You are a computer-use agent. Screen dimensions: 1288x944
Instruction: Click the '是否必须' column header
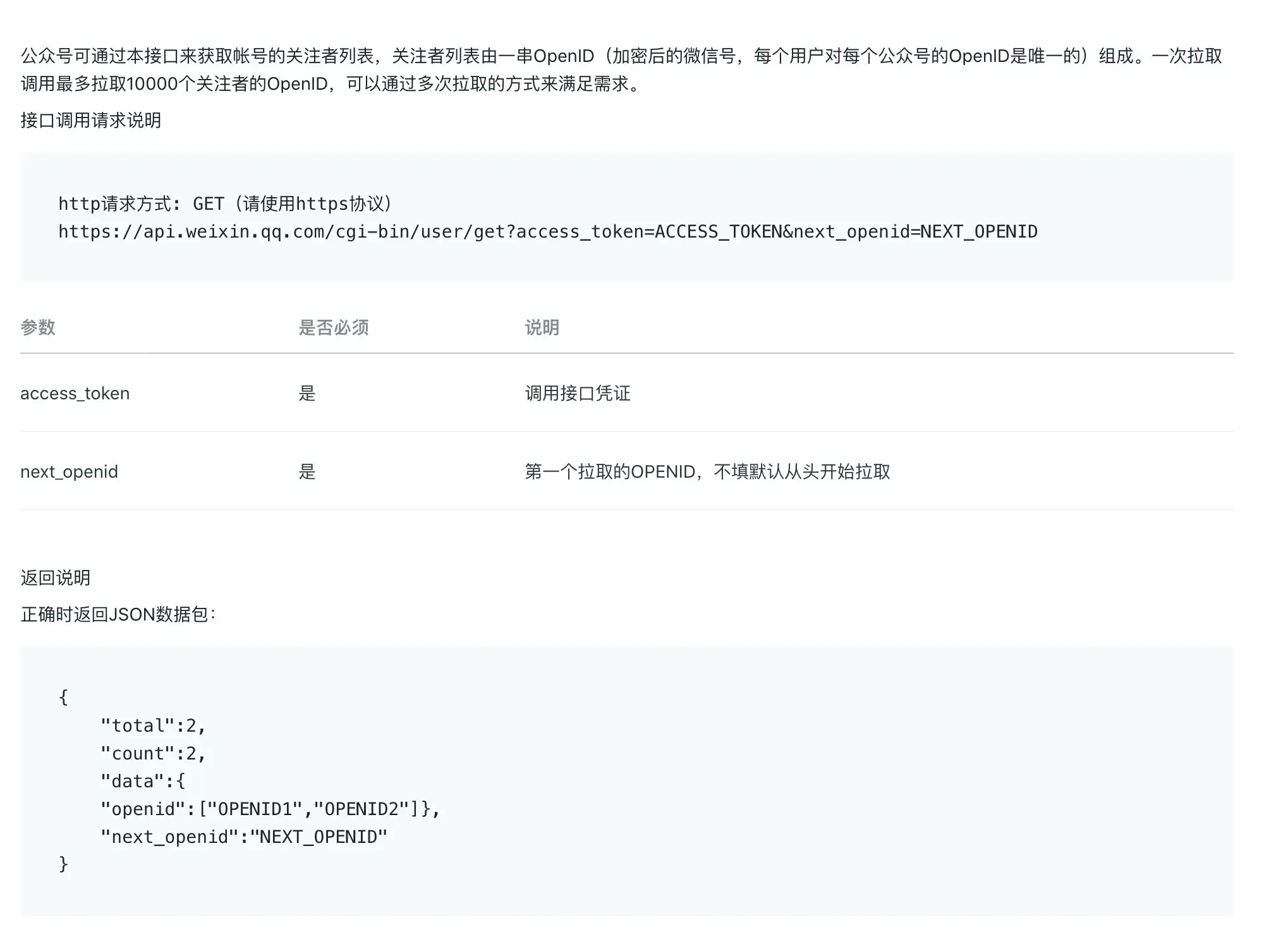tap(333, 327)
